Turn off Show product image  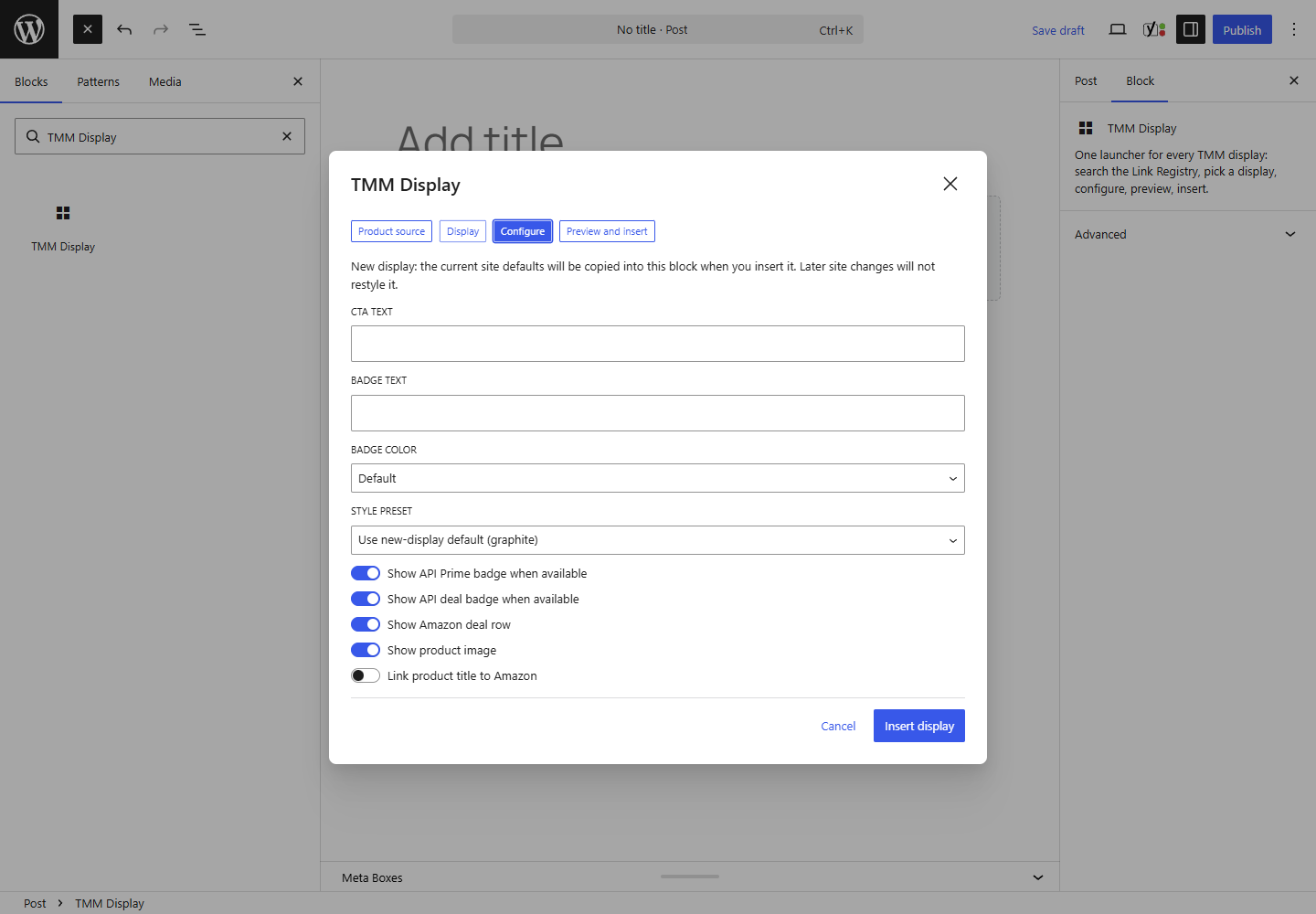tap(366, 650)
